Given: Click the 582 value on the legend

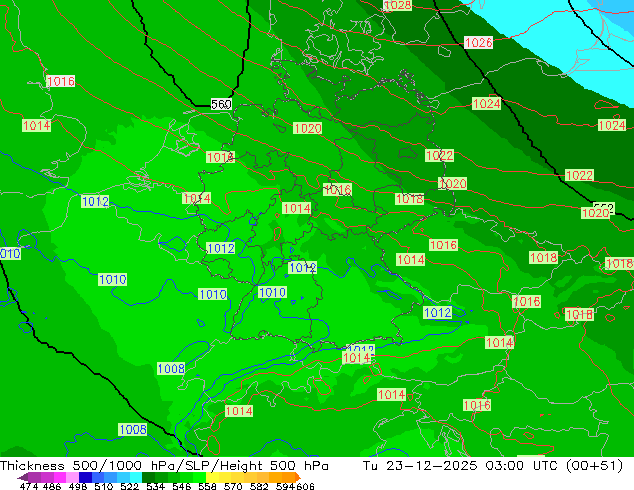Looking at the screenshot, I should pos(259,486).
